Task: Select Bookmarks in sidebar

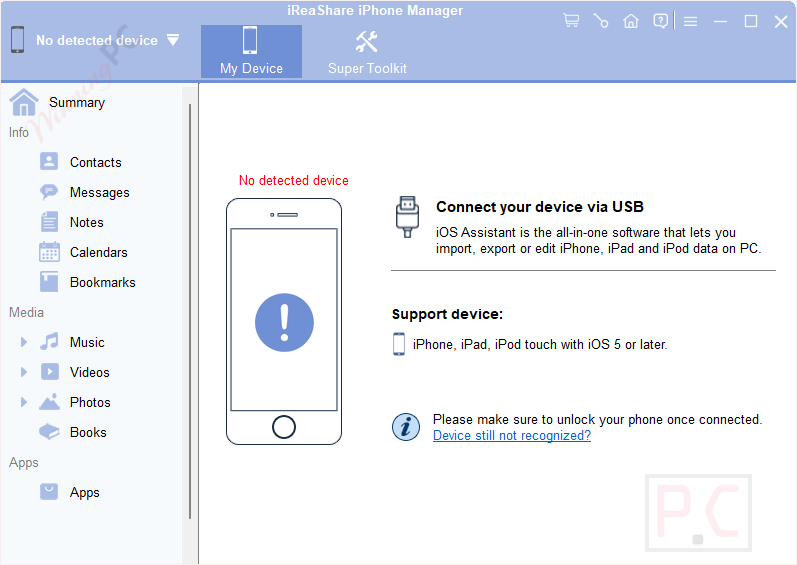Action: 103,282
